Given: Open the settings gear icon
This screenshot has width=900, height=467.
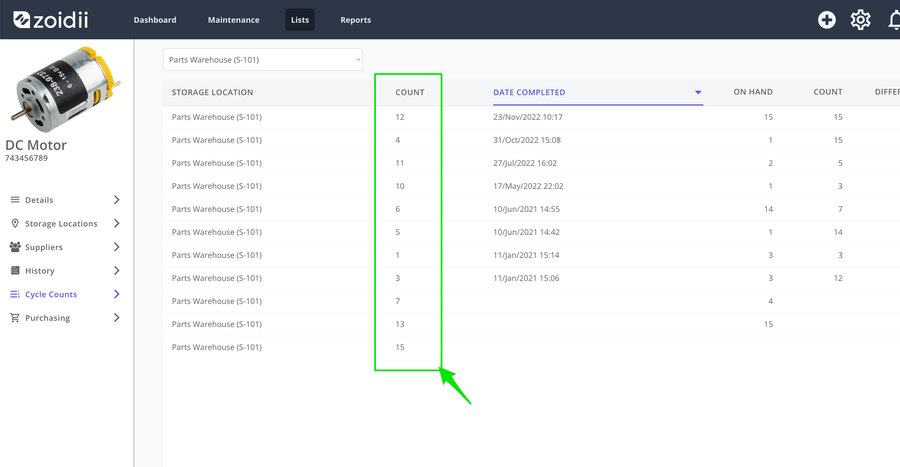Looking at the screenshot, I should click(x=860, y=20).
